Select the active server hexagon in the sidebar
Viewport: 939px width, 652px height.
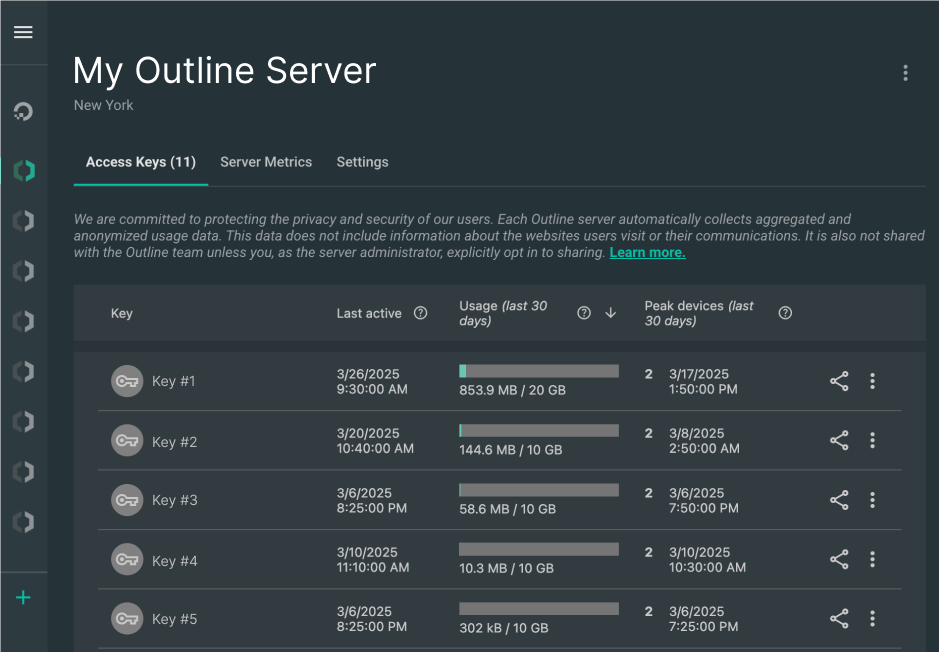23,170
